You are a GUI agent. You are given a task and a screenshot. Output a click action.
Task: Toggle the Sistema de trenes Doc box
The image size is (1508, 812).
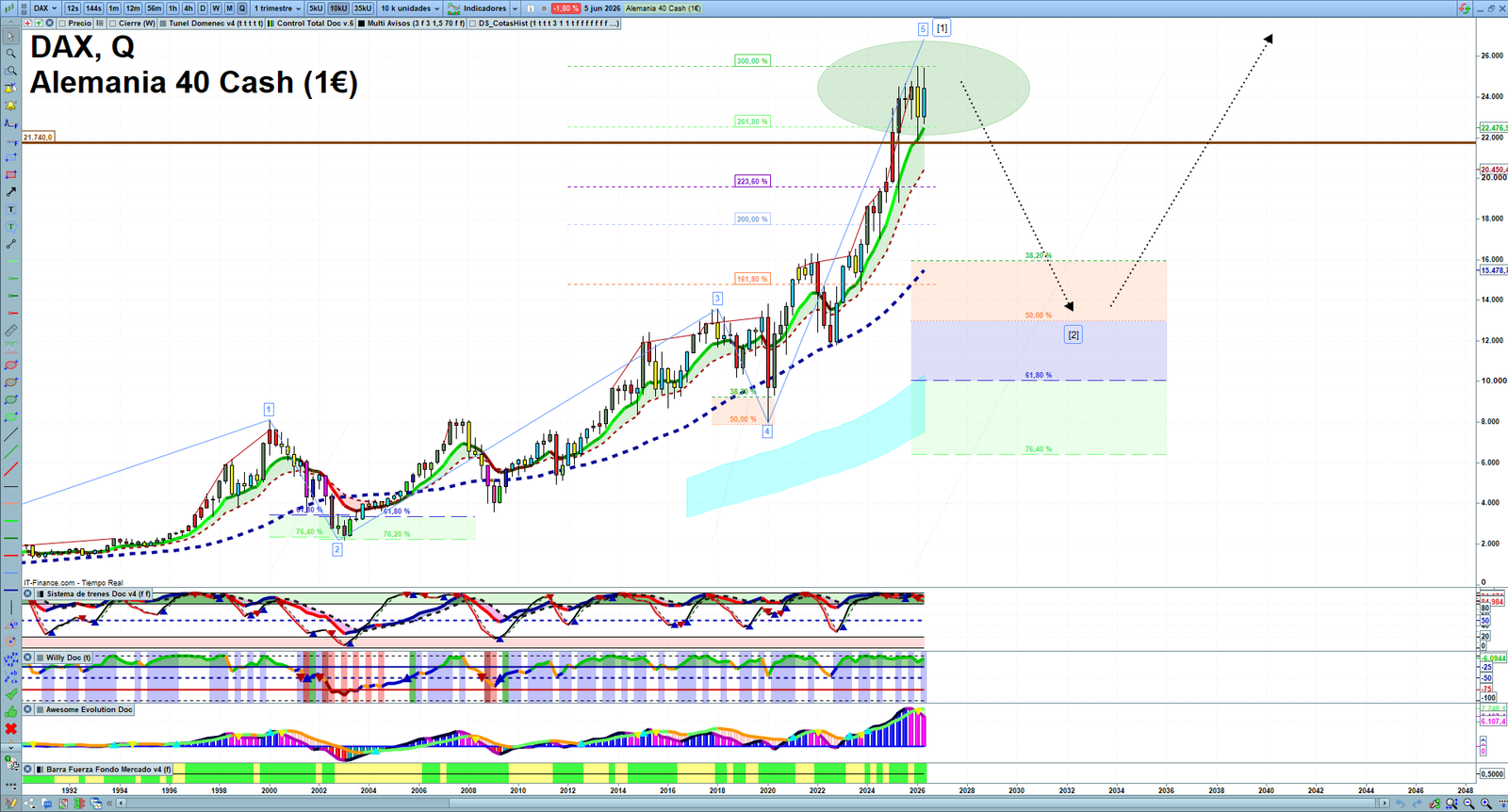pos(41,593)
